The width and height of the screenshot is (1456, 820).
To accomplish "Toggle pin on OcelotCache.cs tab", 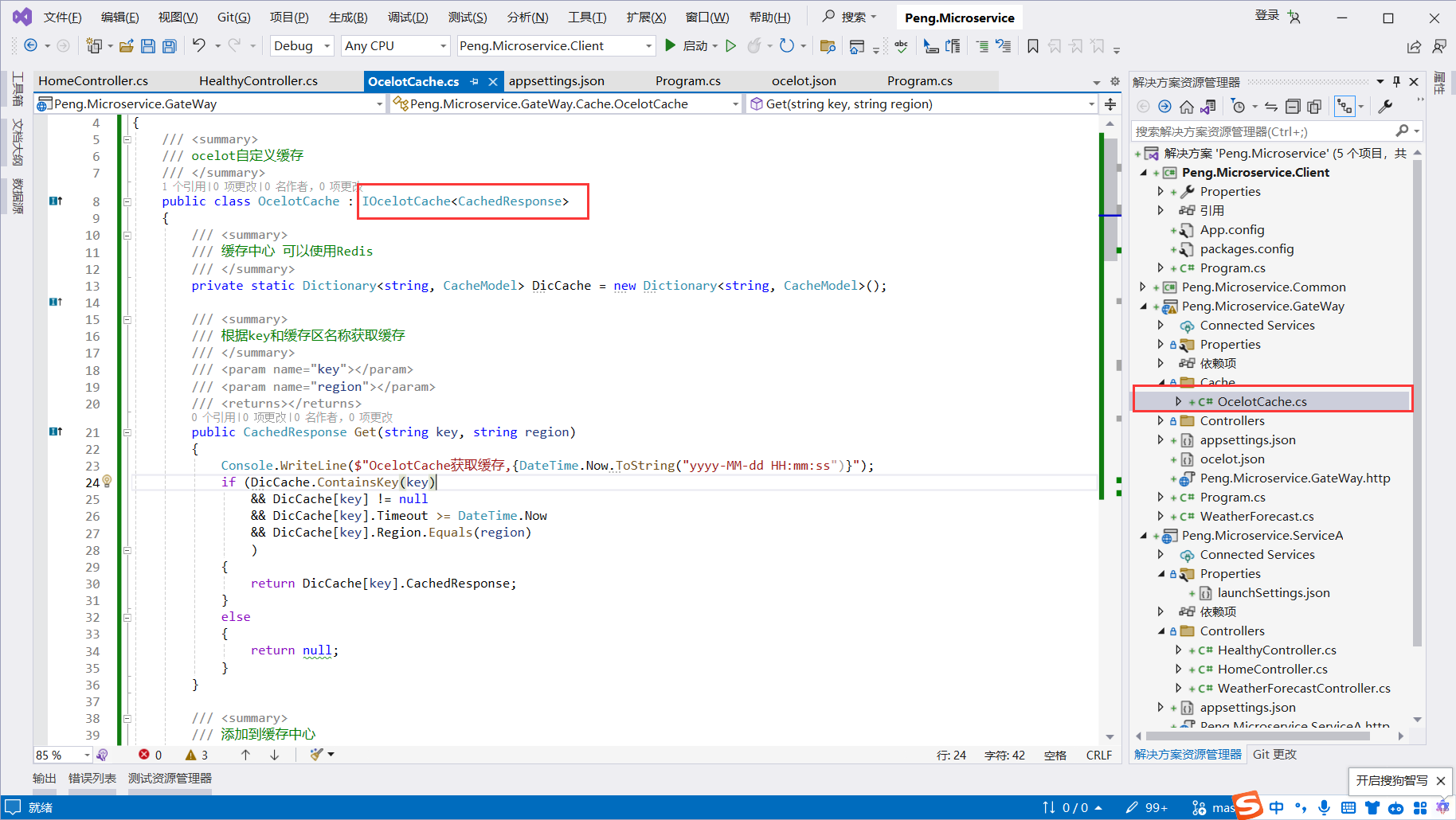I will pyautogui.click(x=475, y=81).
